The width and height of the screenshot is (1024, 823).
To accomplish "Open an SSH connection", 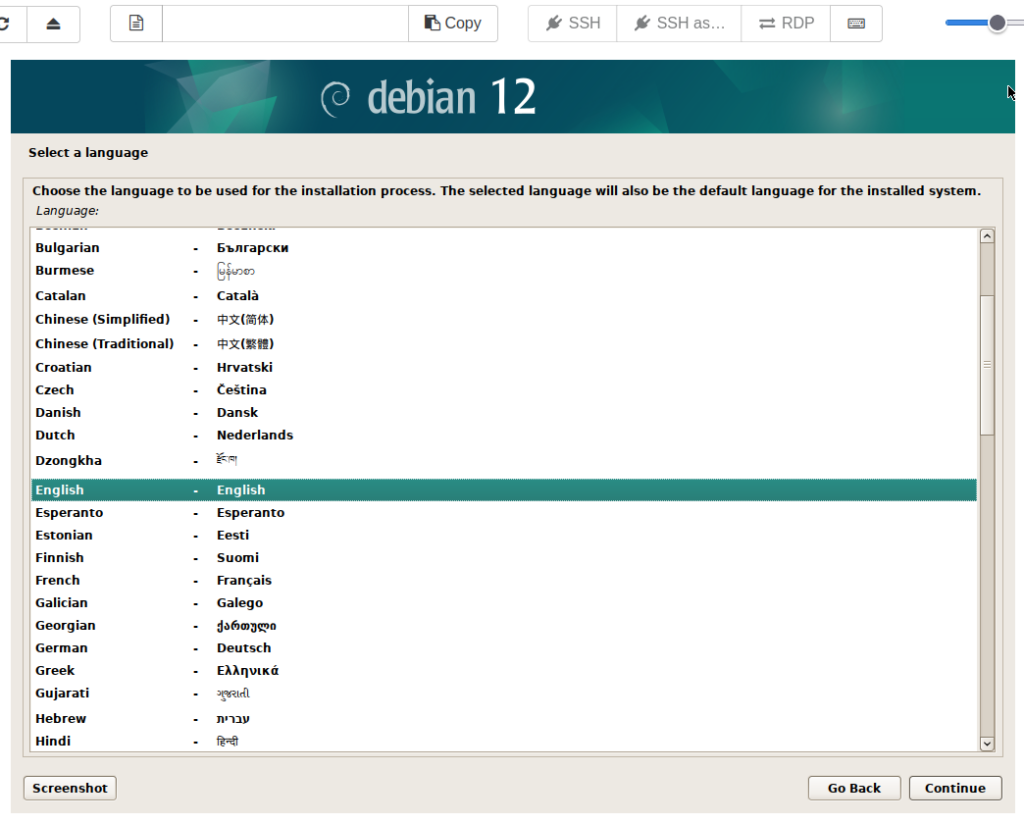I will point(573,23).
